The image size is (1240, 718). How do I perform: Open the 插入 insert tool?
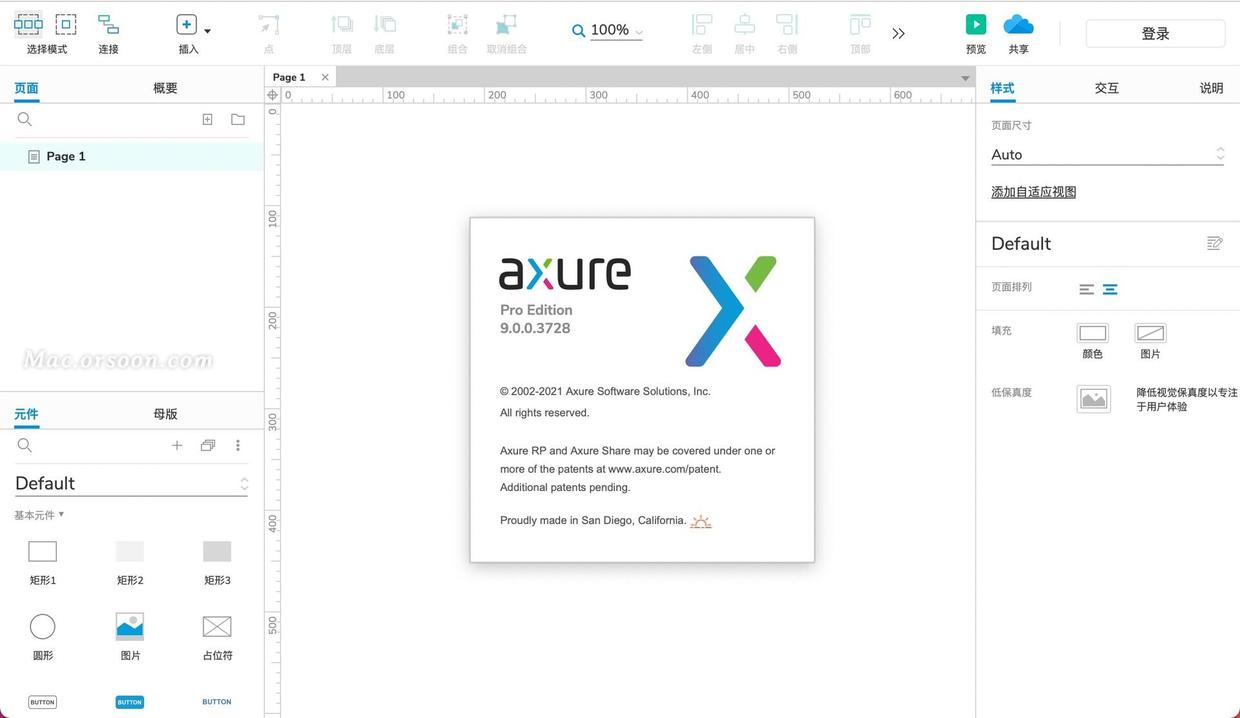[x=186, y=25]
